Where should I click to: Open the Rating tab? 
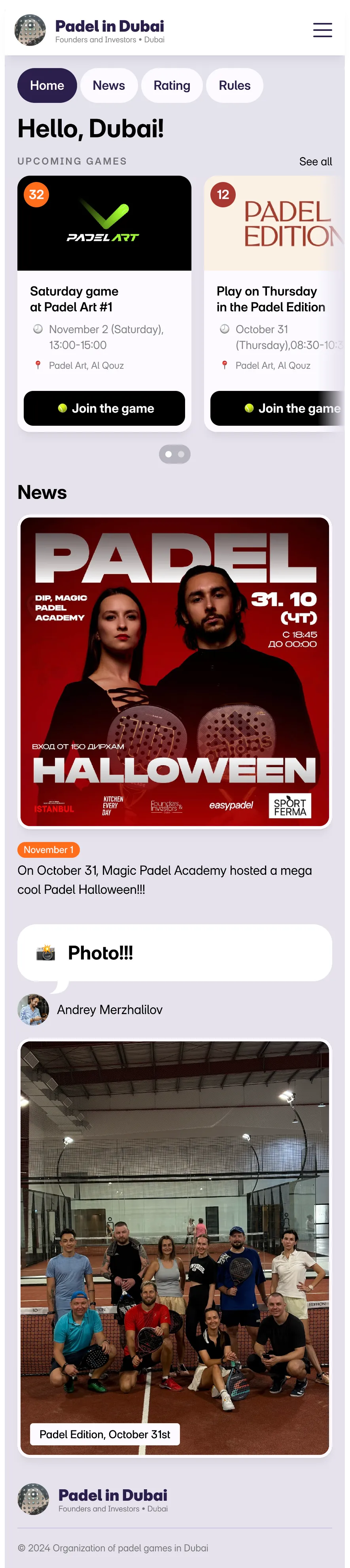(172, 86)
